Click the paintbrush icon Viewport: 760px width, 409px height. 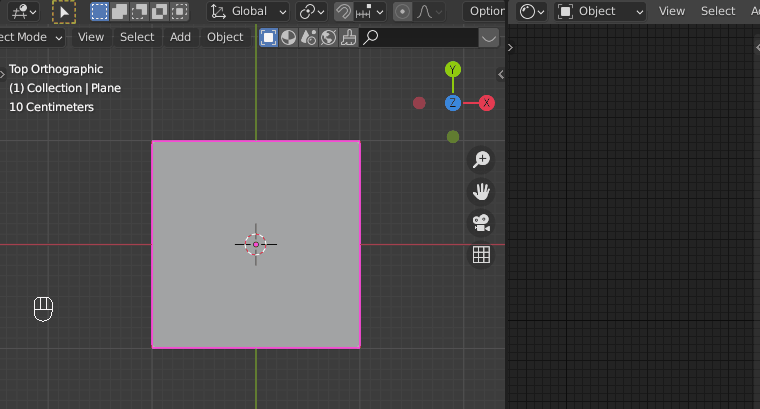coord(348,37)
